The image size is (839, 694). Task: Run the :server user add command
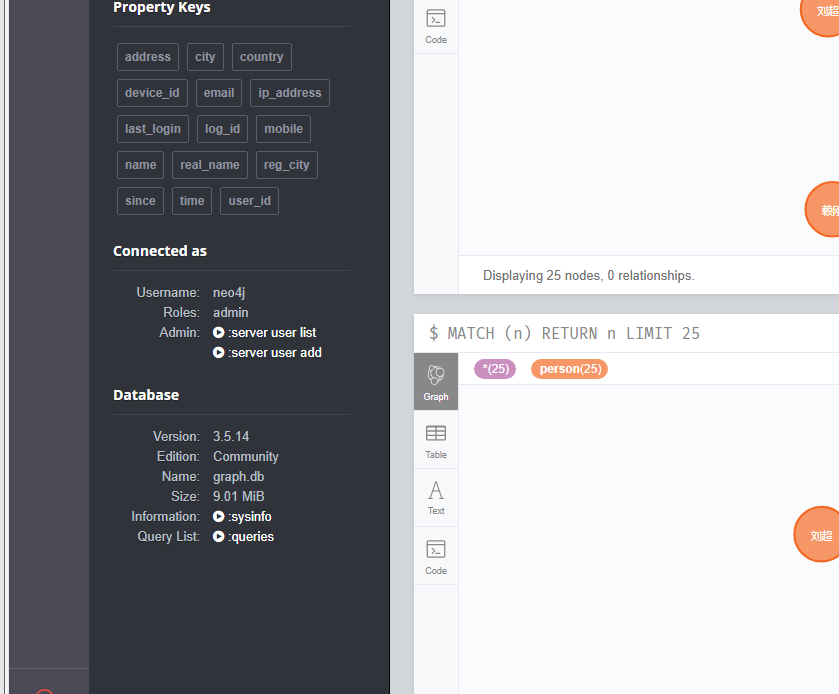[274, 353]
